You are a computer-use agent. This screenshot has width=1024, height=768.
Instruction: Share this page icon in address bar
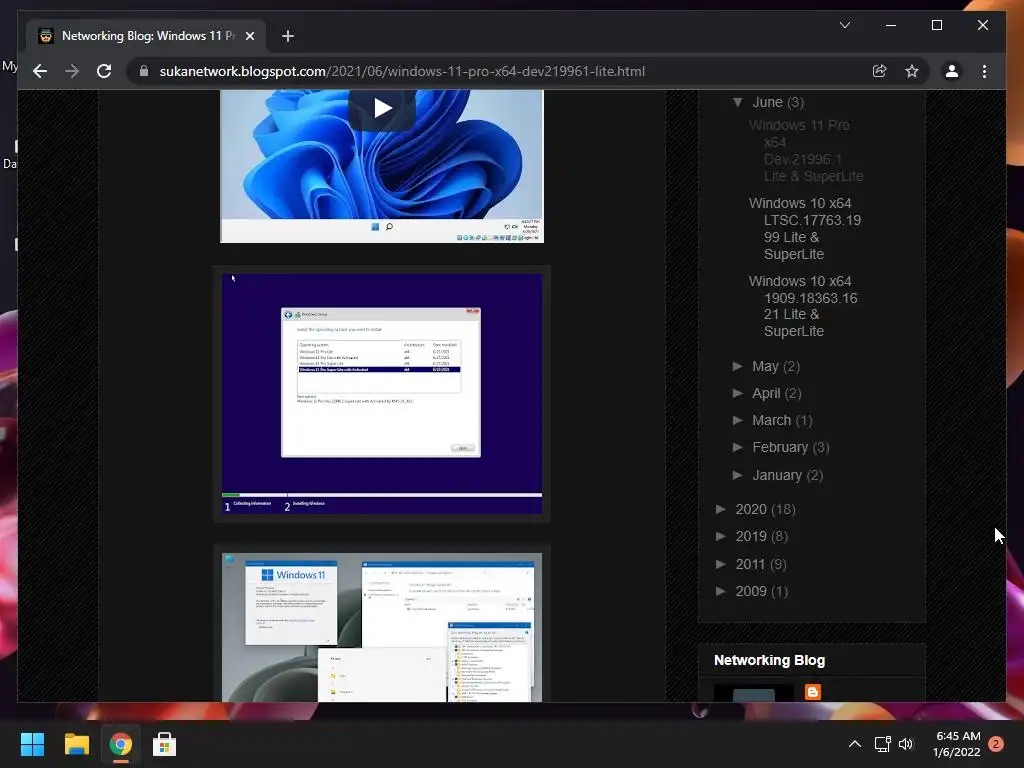pos(880,71)
